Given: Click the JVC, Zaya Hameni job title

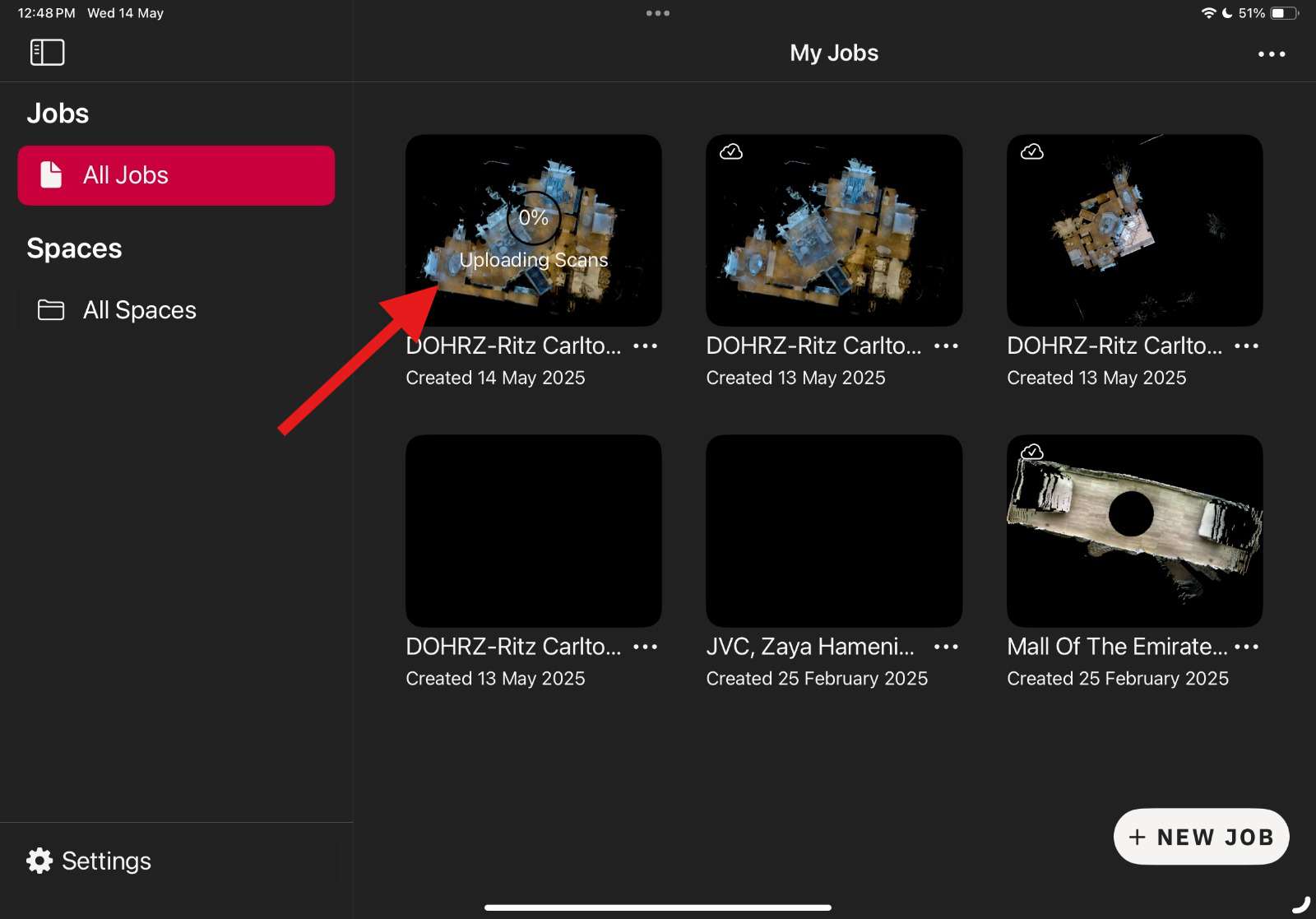Looking at the screenshot, I should 809,647.
